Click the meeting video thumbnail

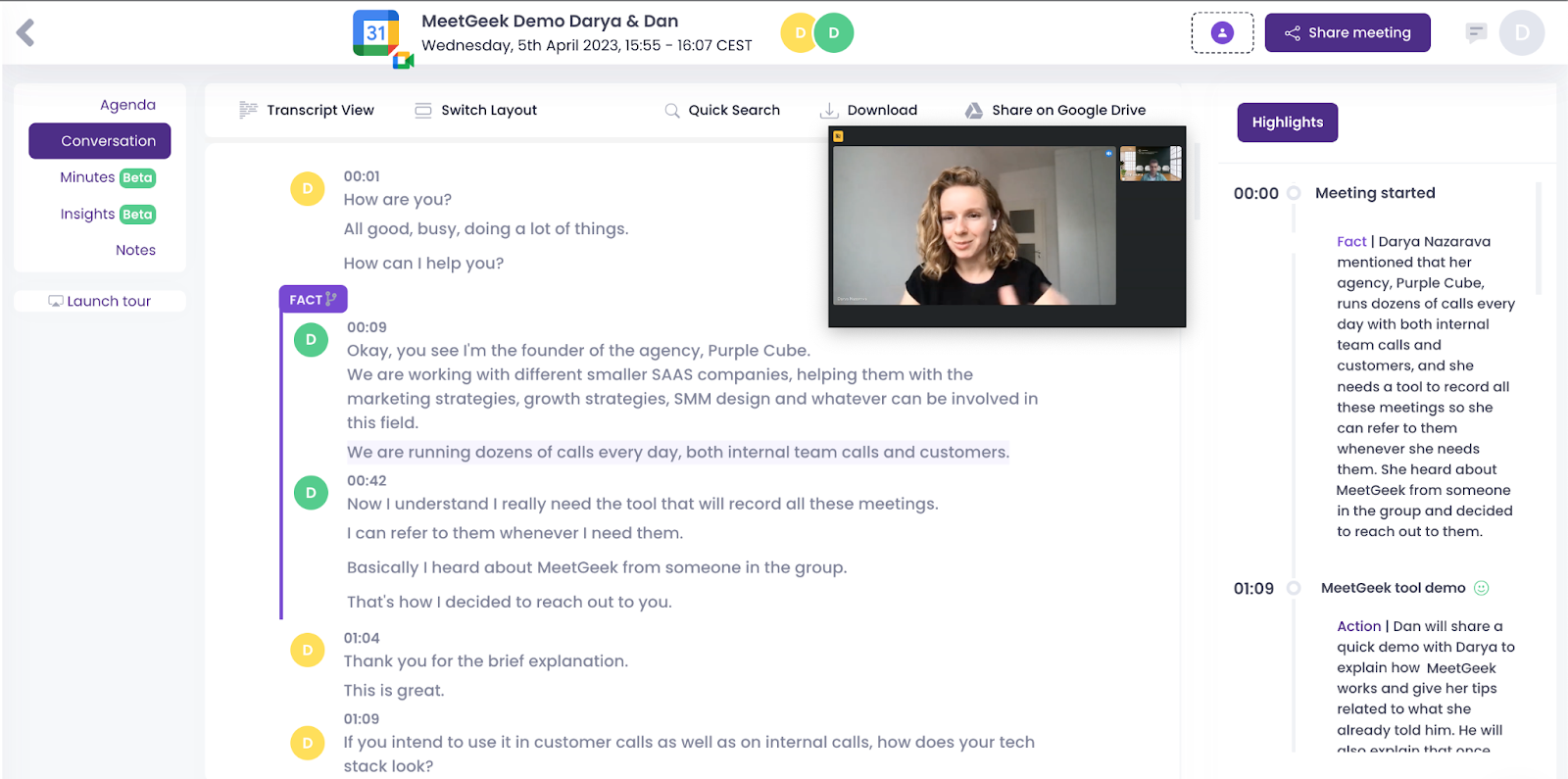(x=1006, y=226)
